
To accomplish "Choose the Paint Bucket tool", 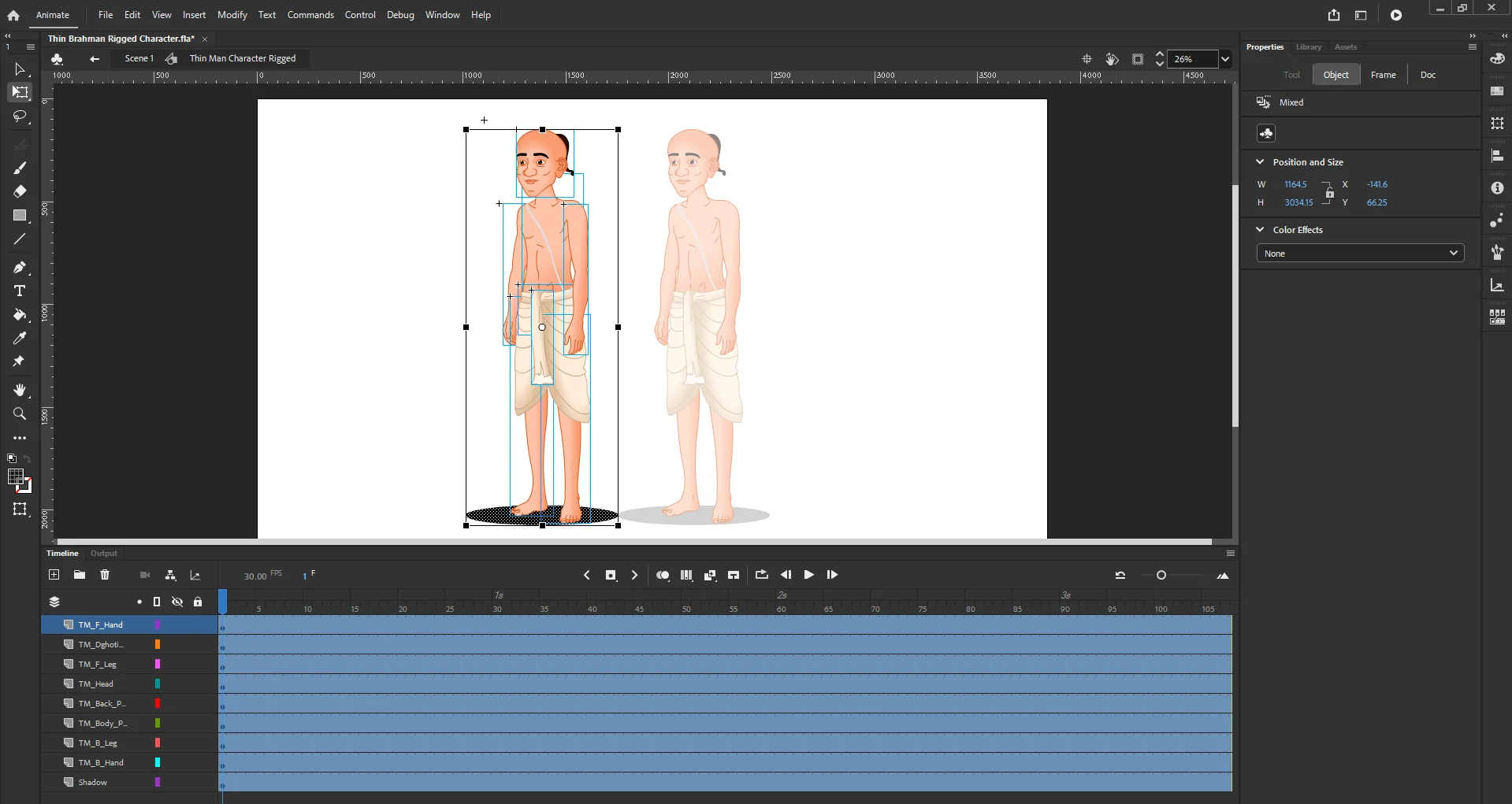I will [x=20, y=315].
